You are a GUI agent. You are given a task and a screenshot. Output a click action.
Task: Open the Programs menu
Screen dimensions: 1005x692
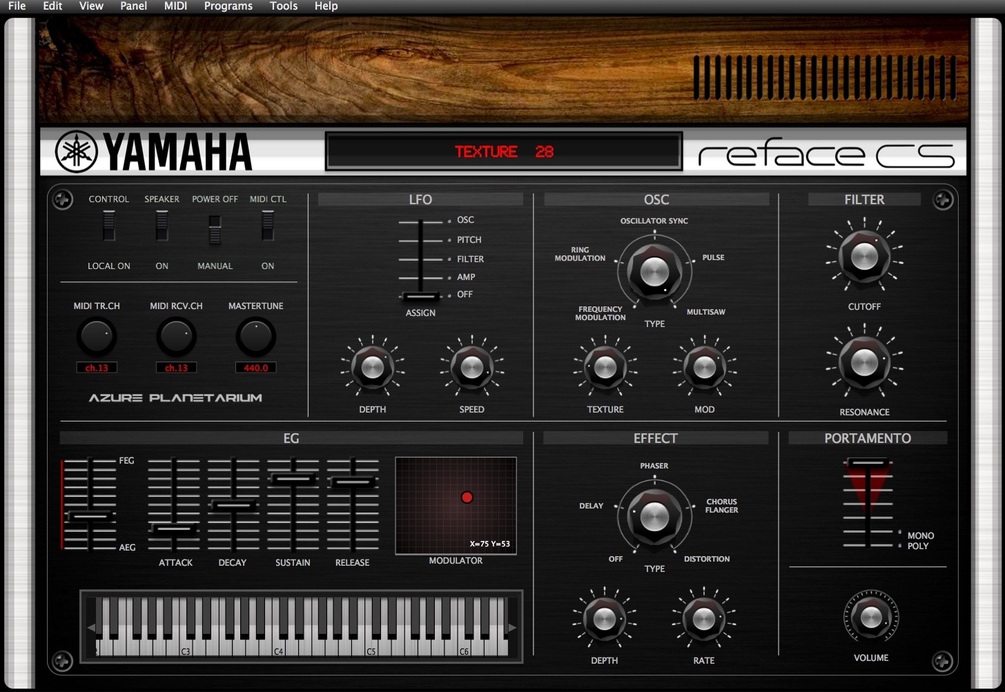point(228,6)
